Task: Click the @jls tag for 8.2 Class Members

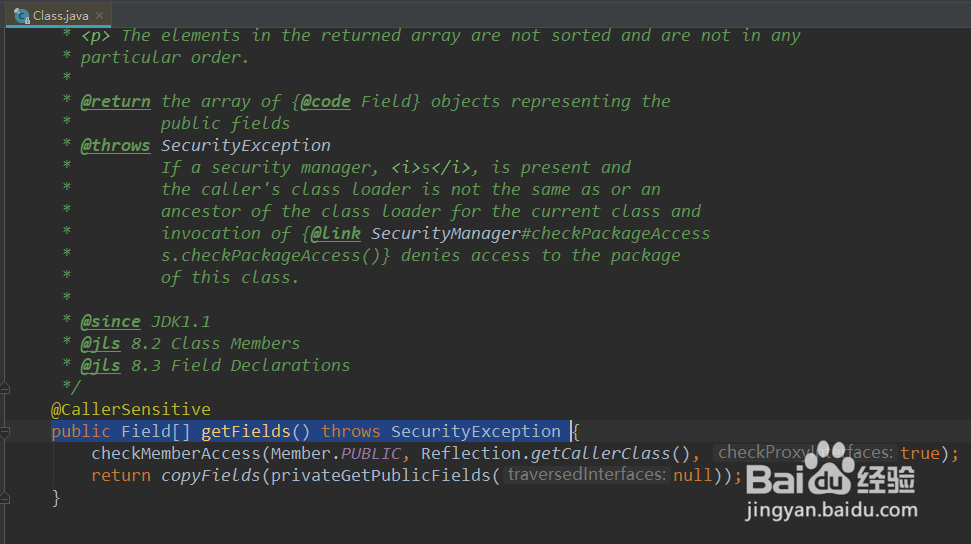Action: tap(101, 344)
